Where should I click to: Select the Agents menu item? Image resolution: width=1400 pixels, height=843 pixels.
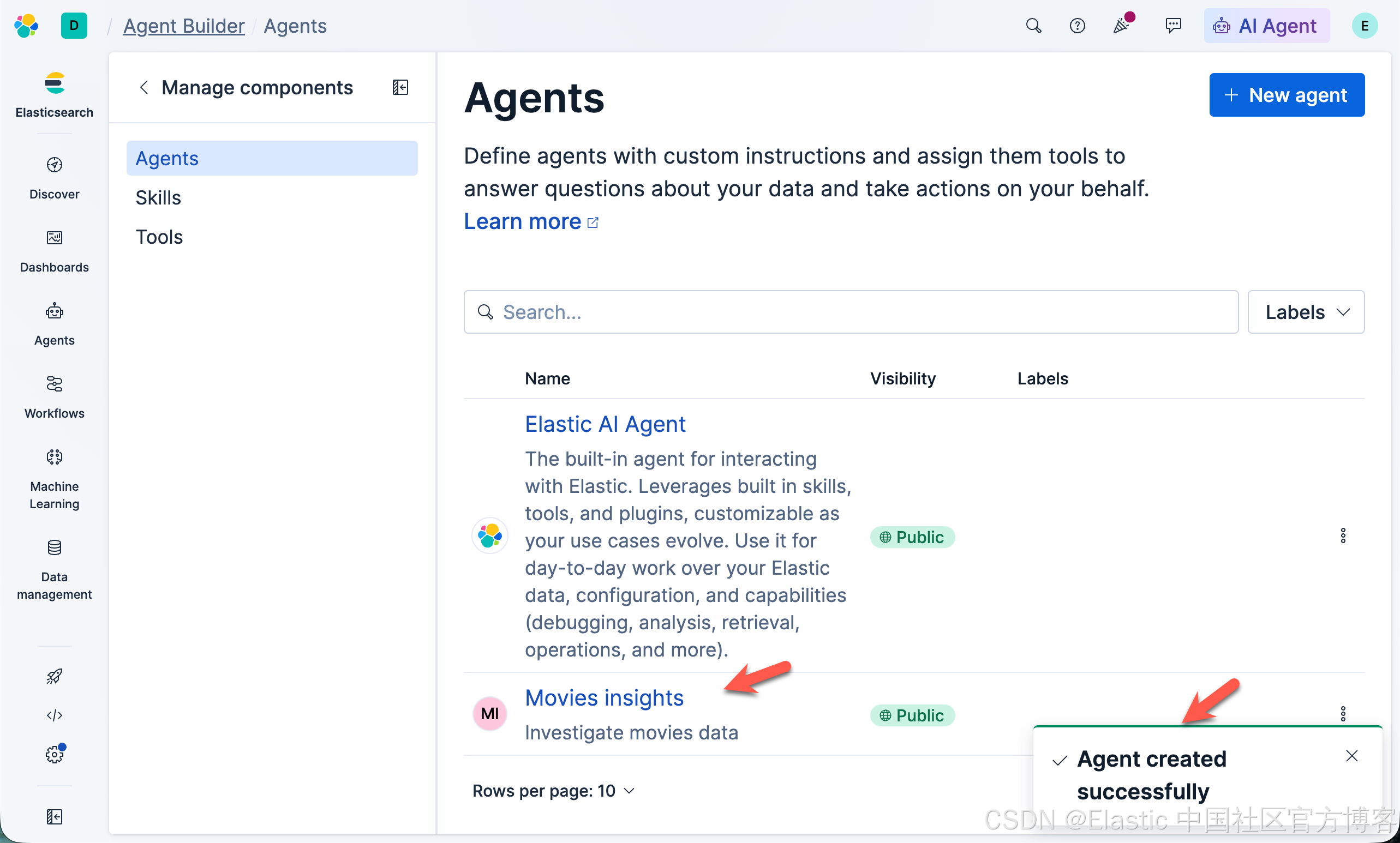[272, 158]
